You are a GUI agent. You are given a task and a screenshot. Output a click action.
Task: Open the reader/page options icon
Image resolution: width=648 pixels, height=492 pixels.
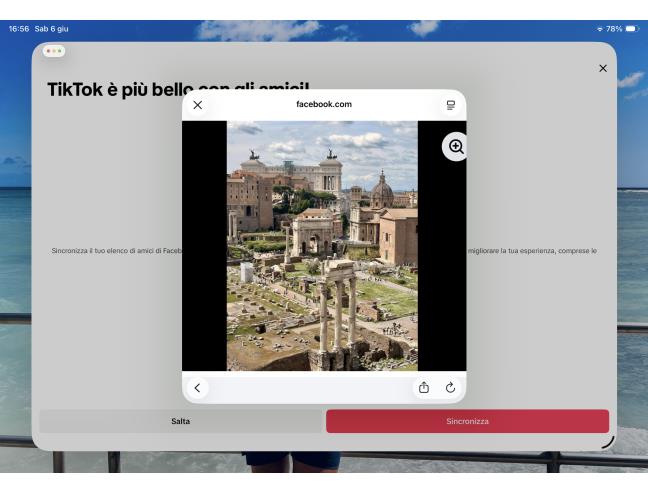(451, 105)
